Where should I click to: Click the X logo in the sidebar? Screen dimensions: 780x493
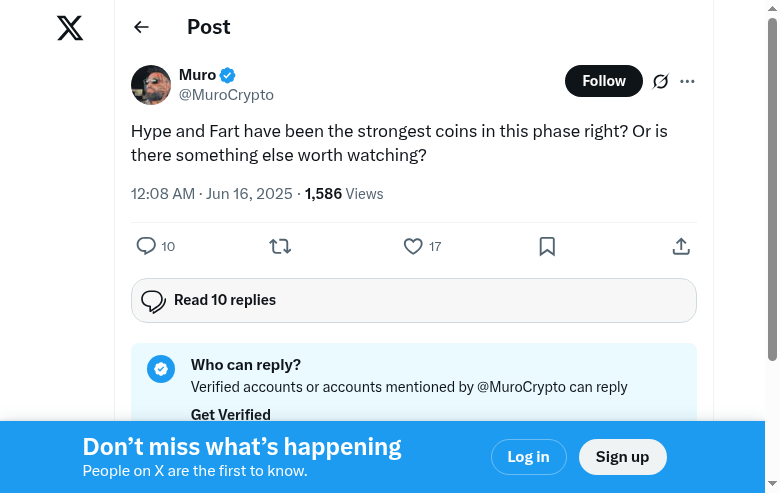click(x=70, y=28)
